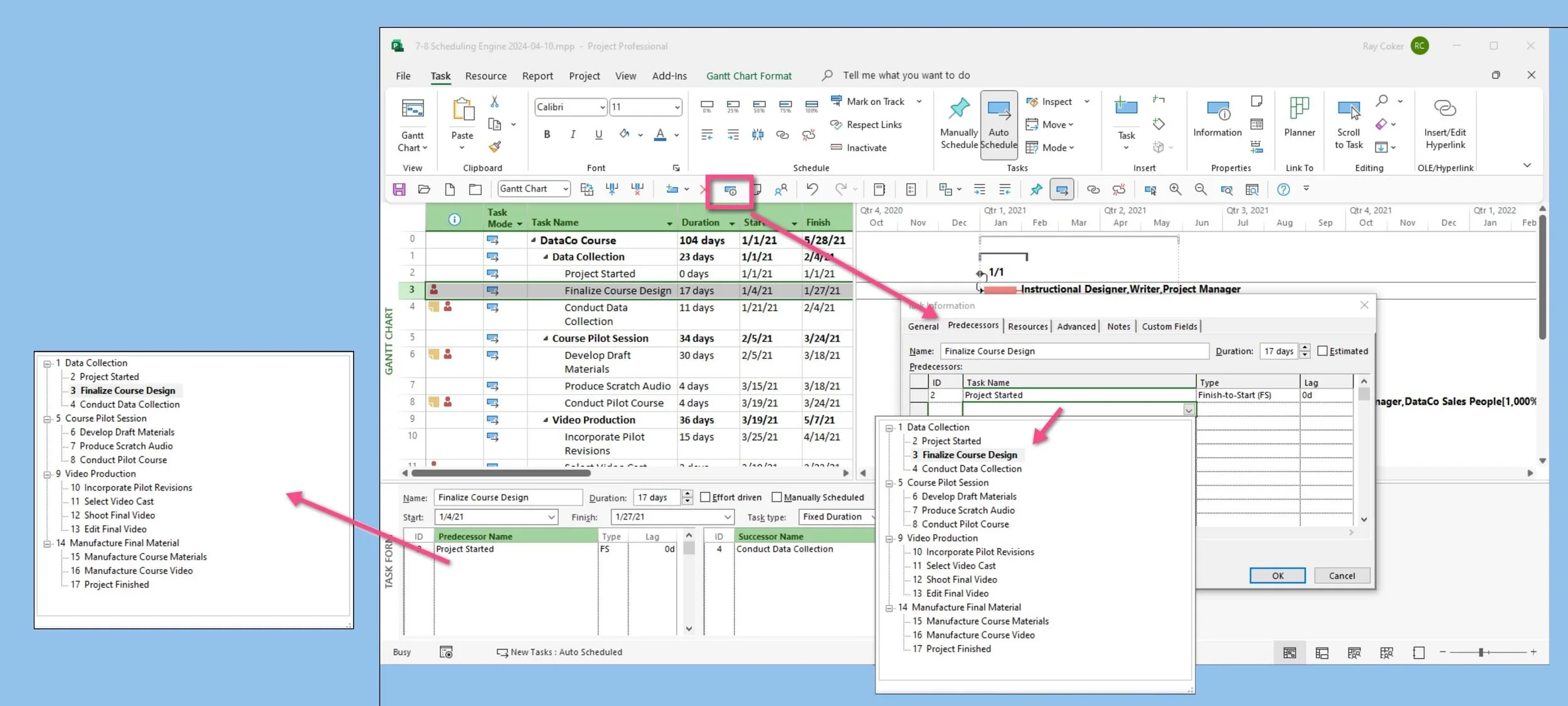Mark task 50% complete icon
Viewport: 1568px width, 706px height.
[759, 105]
